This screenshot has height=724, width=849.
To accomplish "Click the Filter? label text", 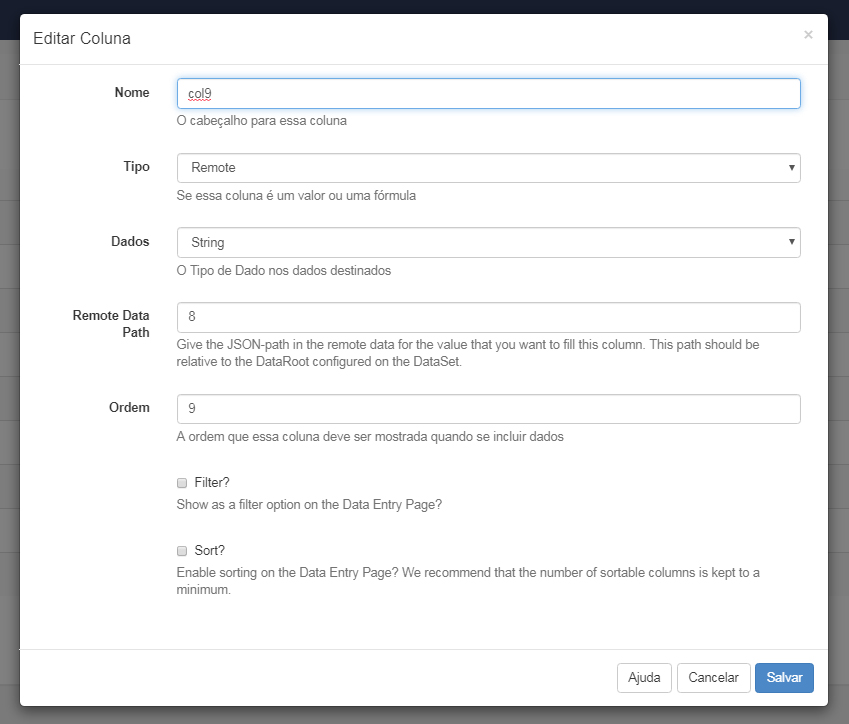I will coord(212,482).
